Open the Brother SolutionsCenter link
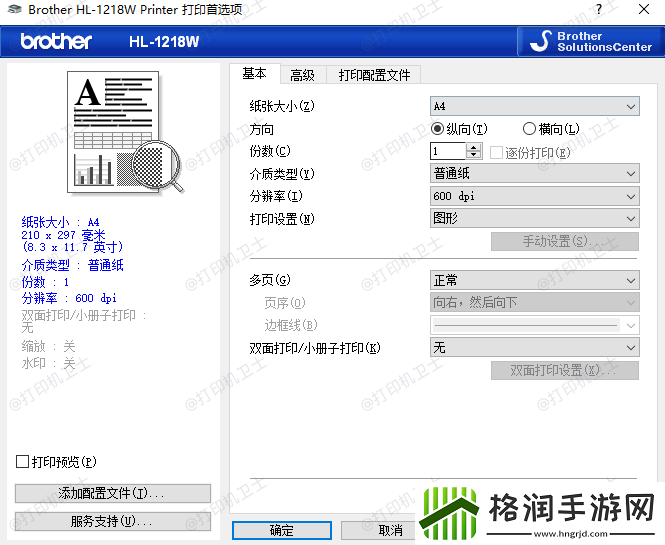The width and height of the screenshot is (665, 545). click(x=591, y=42)
